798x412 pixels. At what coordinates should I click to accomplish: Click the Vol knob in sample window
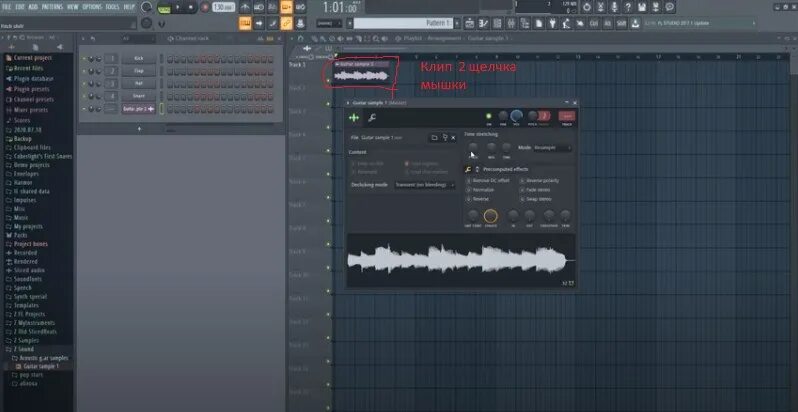click(x=517, y=116)
